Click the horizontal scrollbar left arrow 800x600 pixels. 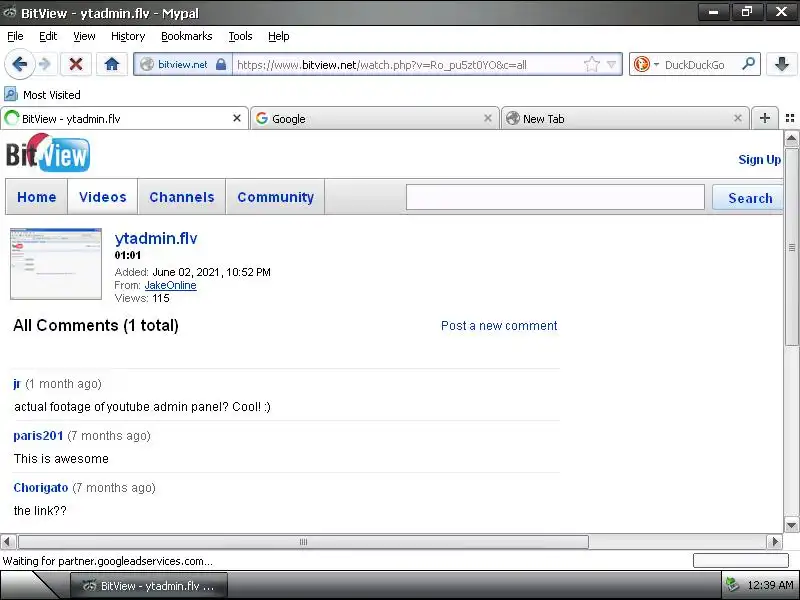(x=7, y=541)
